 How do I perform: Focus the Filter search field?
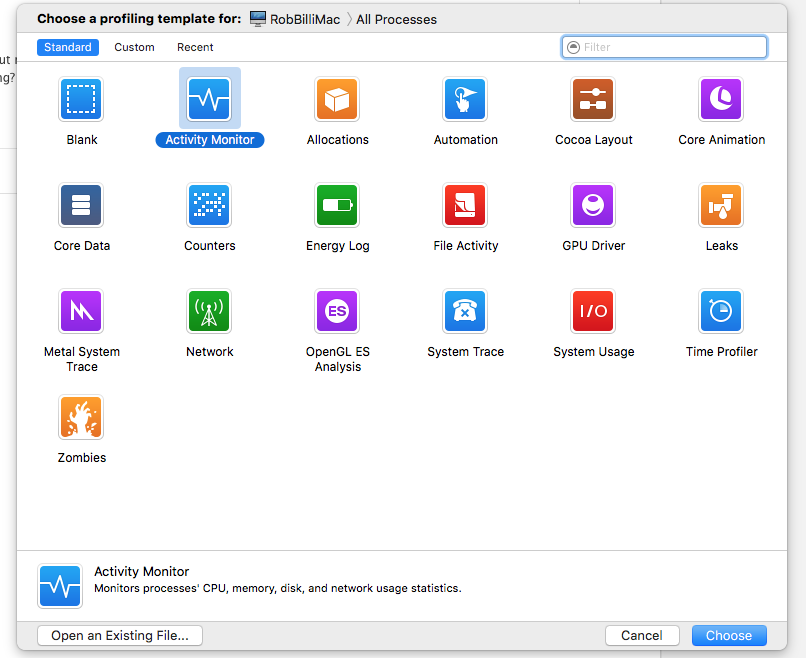point(665,47)
